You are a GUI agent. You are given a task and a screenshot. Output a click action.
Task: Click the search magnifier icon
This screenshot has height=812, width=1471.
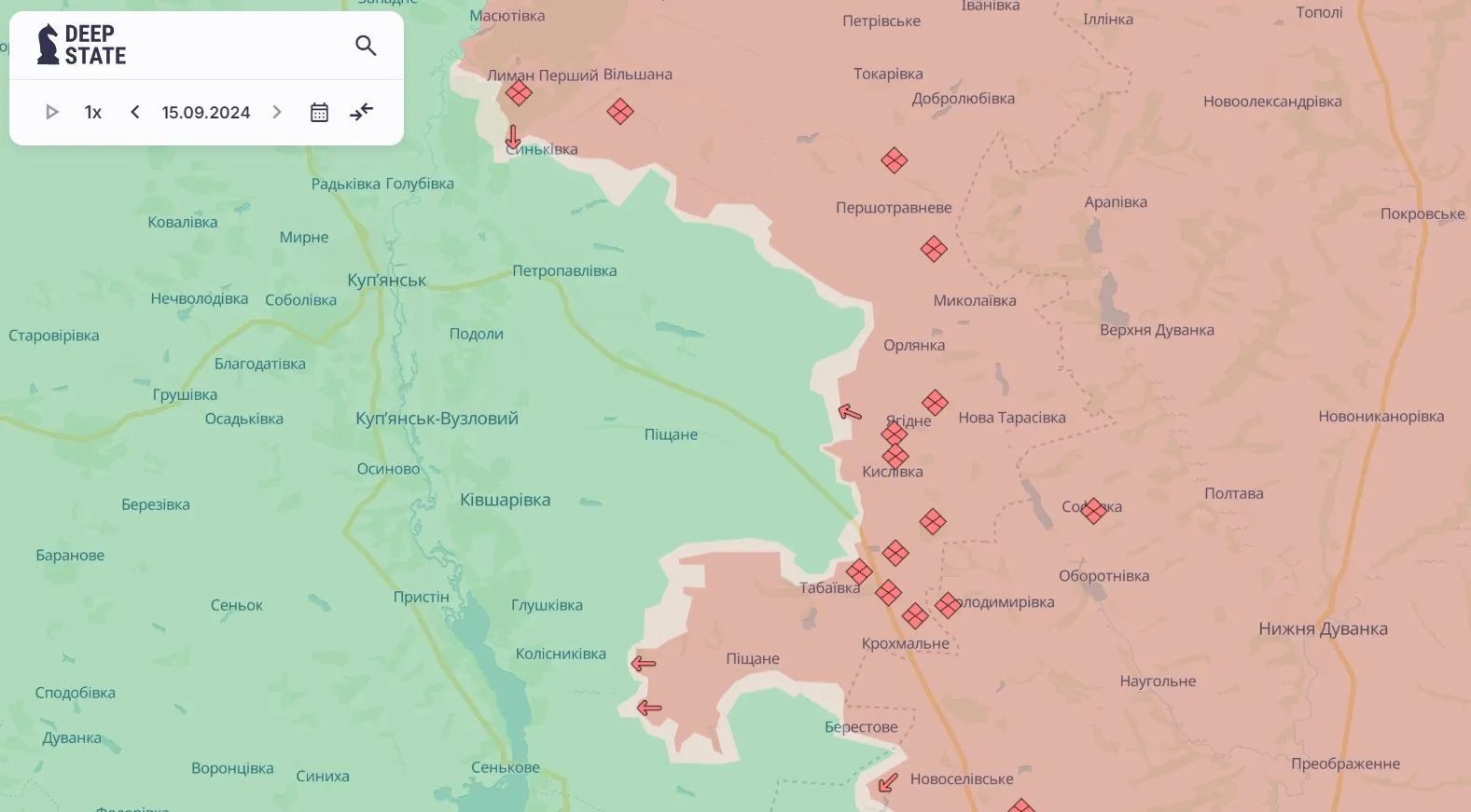366,46
